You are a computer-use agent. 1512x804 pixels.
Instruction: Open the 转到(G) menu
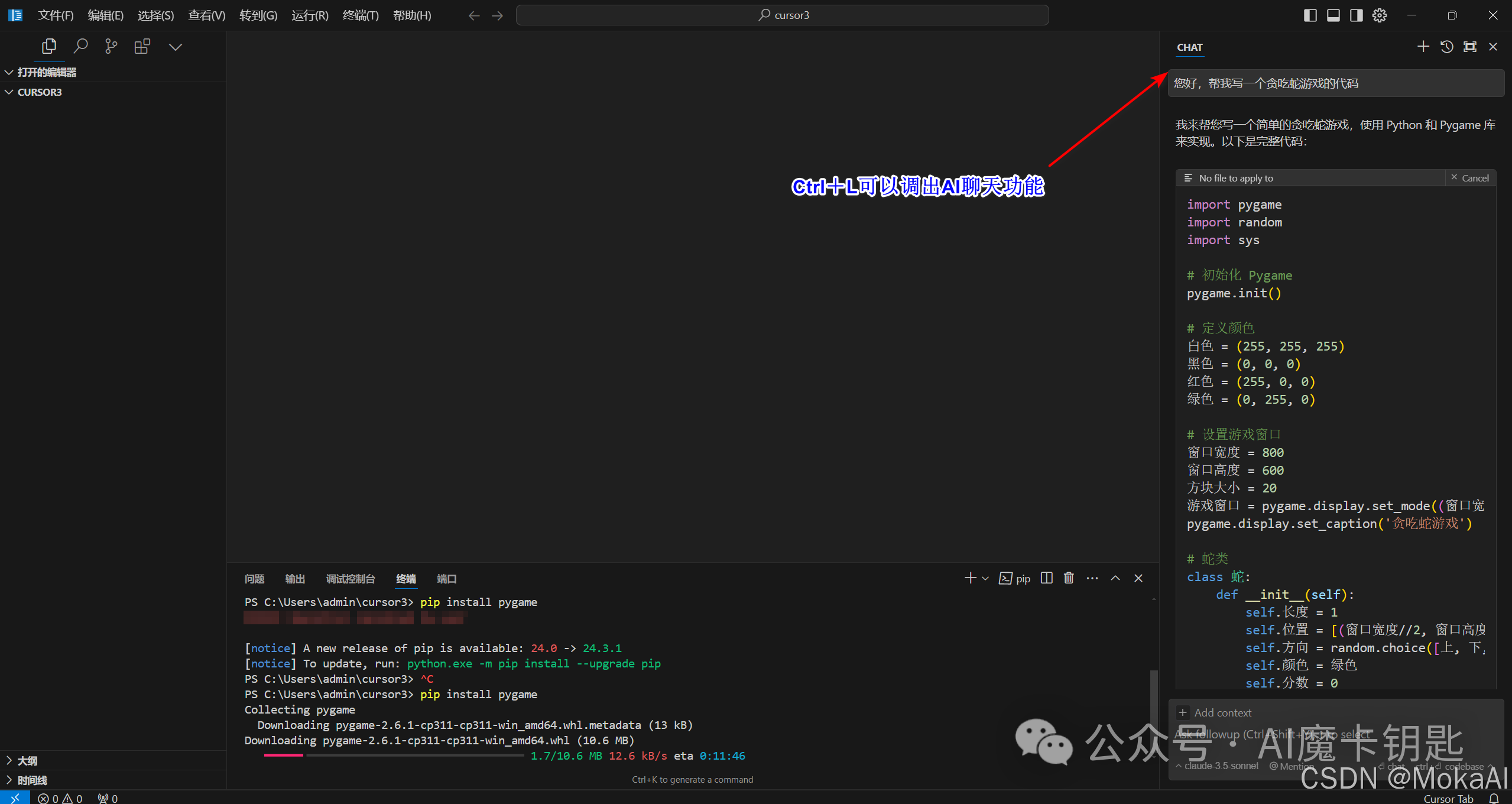click(x=258, y=15)
